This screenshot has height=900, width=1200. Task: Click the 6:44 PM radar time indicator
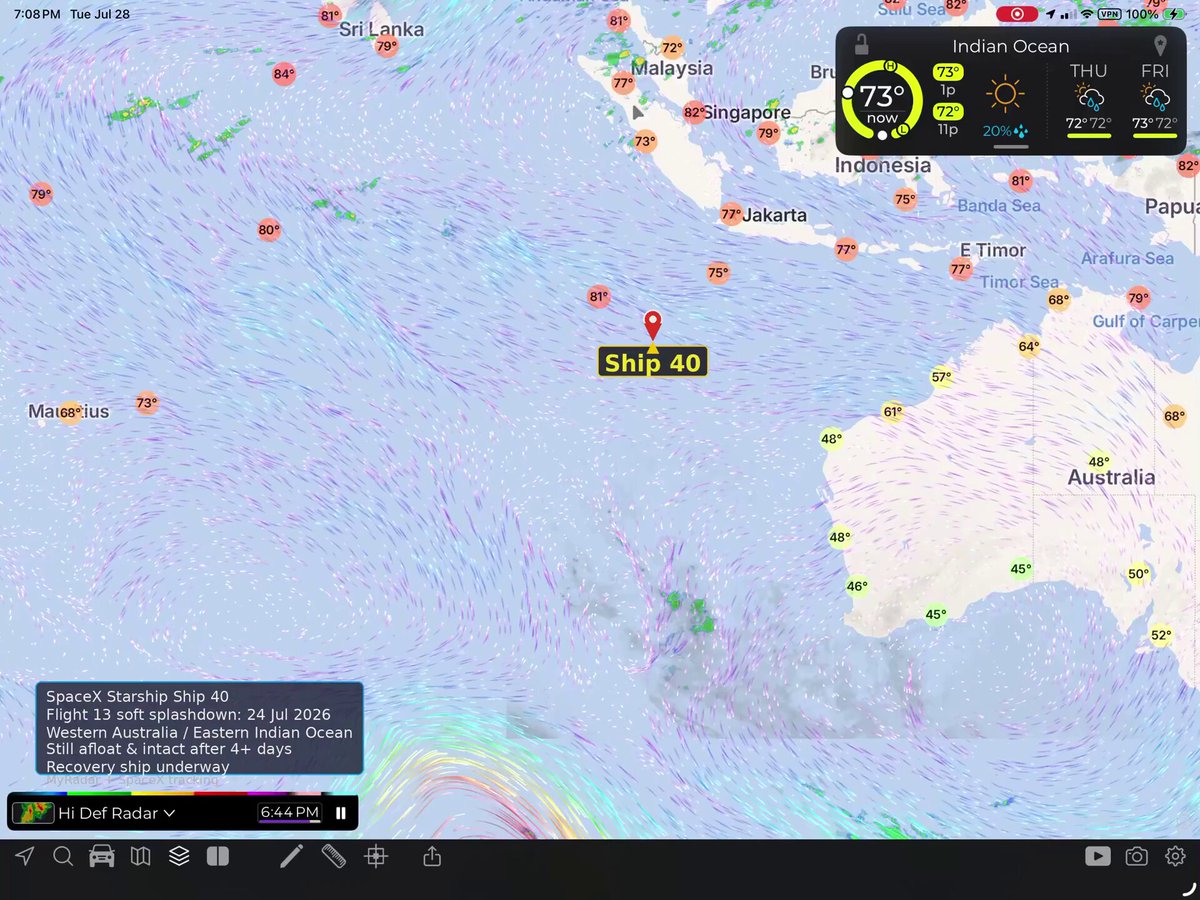[x=289, y=813]
